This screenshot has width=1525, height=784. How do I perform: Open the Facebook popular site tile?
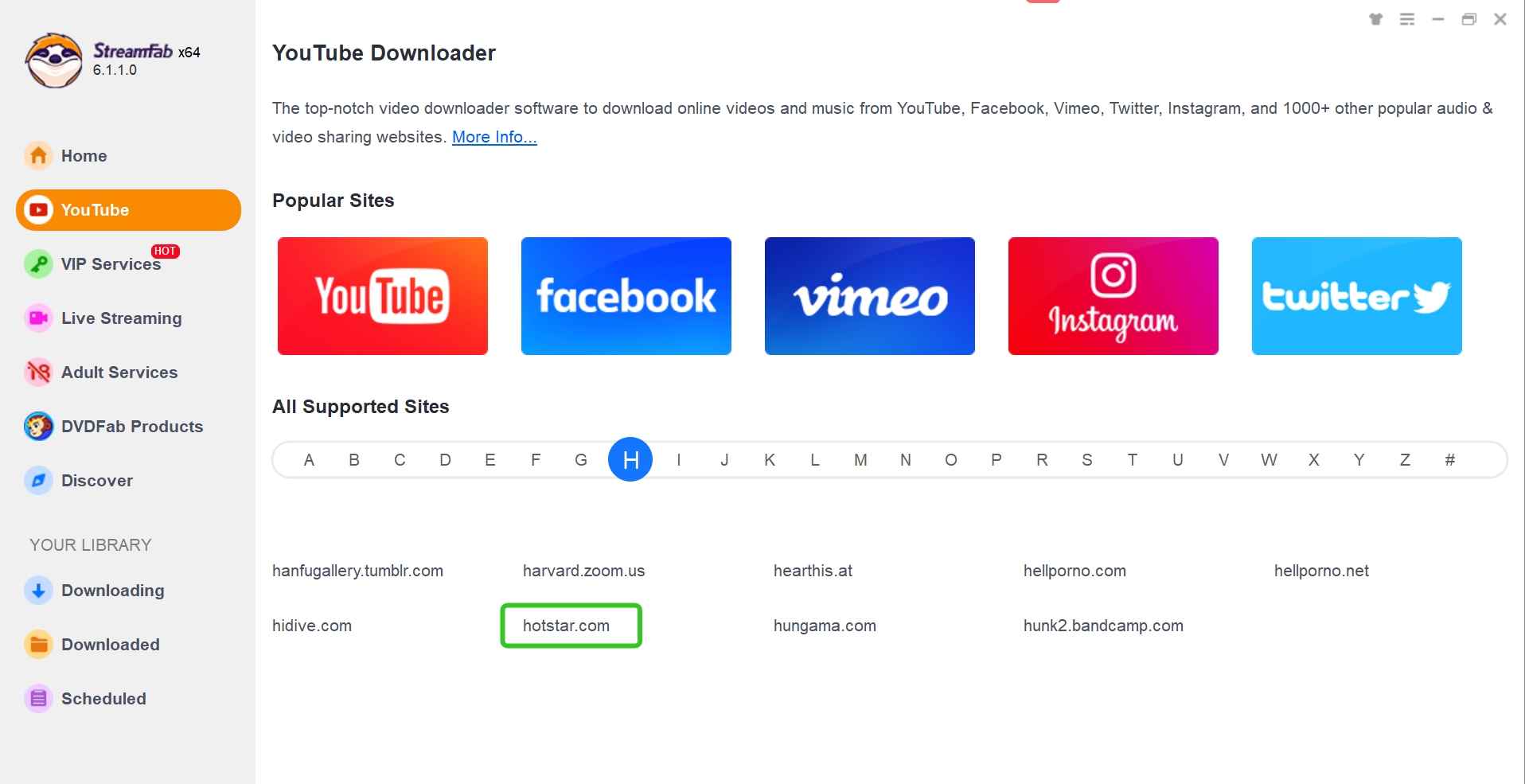pyautogui.click(x=626, y=296)
